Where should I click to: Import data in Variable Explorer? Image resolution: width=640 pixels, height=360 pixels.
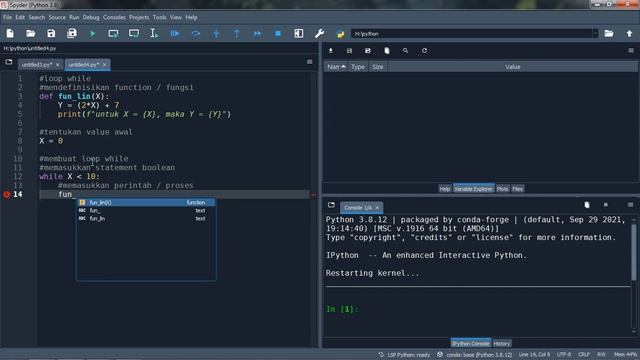point(331,51)
